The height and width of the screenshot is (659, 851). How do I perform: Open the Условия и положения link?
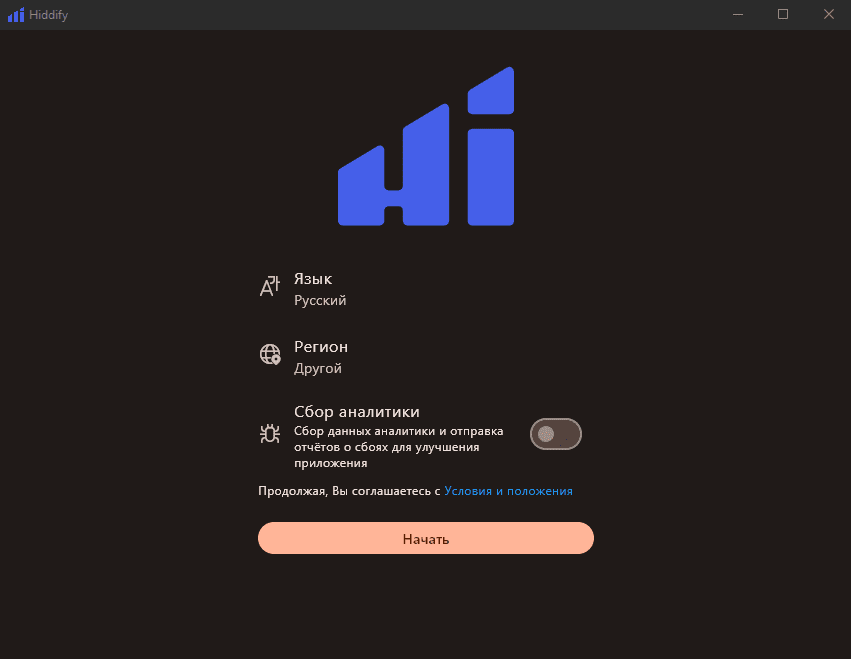[508, 491]
